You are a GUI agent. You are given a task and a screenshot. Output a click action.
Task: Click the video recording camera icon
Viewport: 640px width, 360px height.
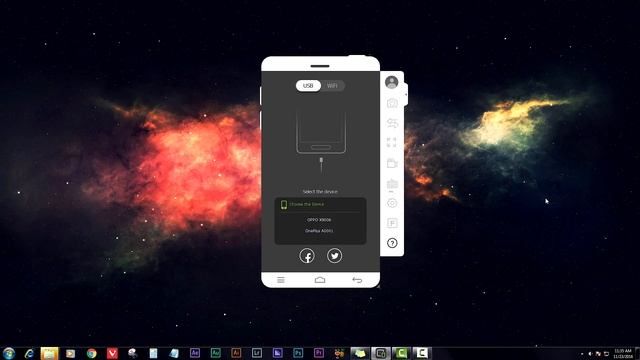pyautogui.click(x=392, y=163)
